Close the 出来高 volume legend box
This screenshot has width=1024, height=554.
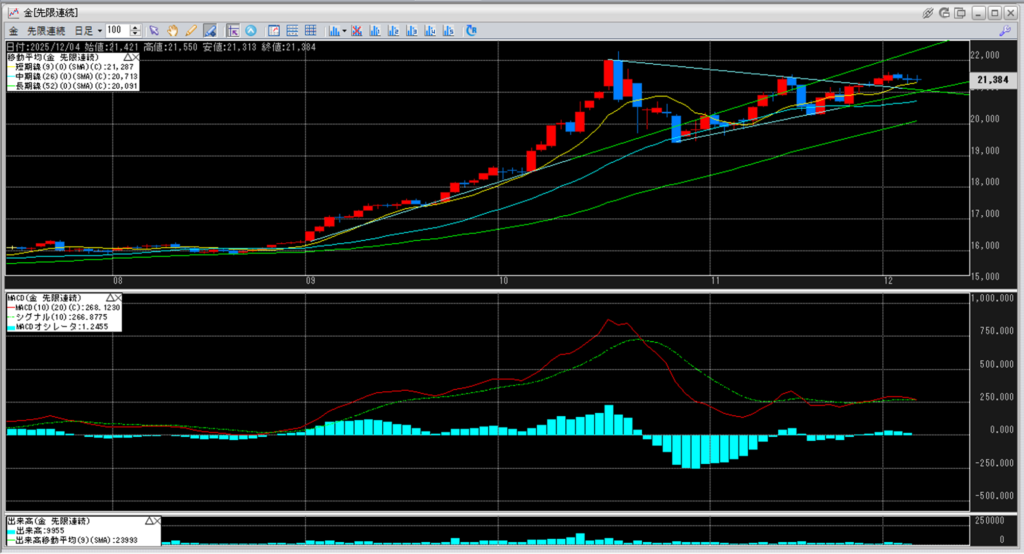(157, 522)
